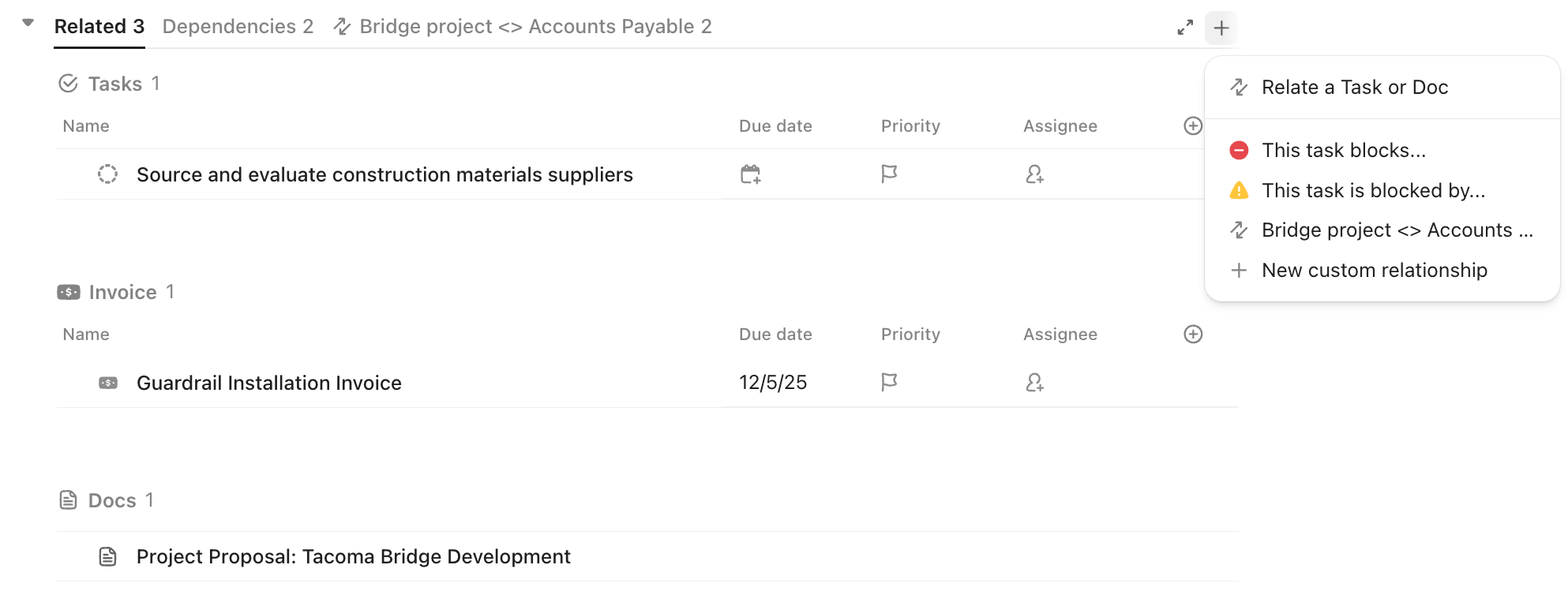Set priority flag for Source and evaluate task

pos(889,174)
